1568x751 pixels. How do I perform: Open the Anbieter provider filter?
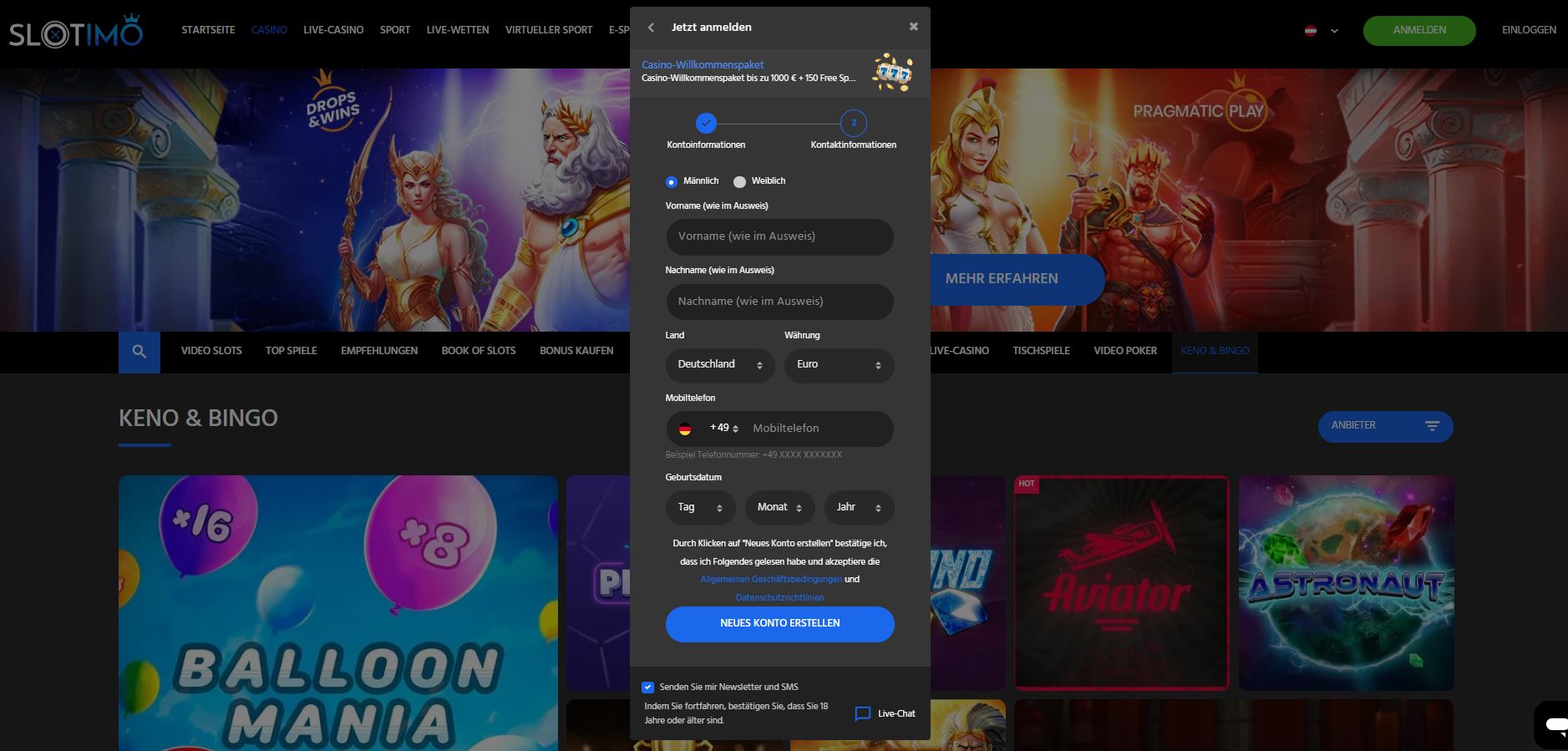pos(1385,426)
